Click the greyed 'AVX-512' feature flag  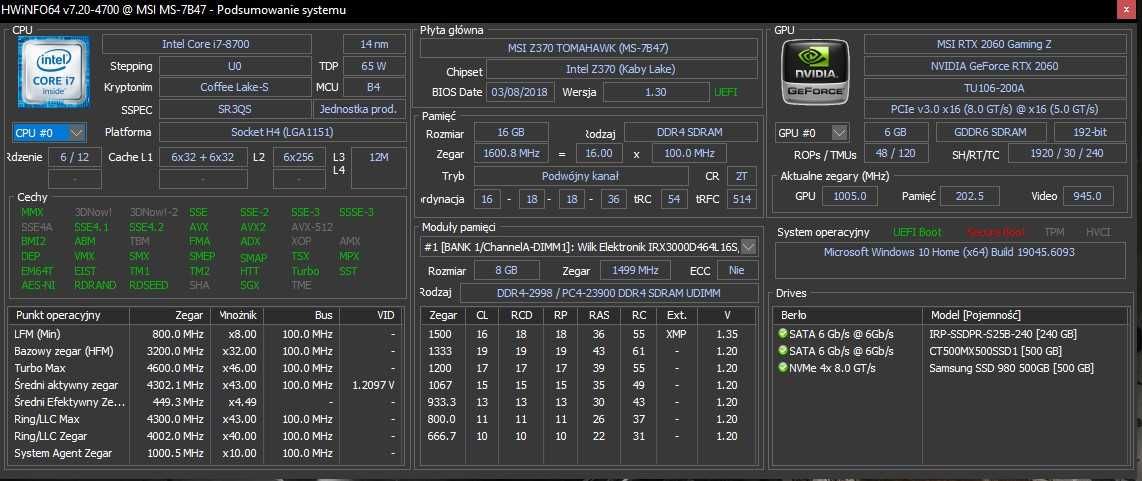click(x=312, y=227)
